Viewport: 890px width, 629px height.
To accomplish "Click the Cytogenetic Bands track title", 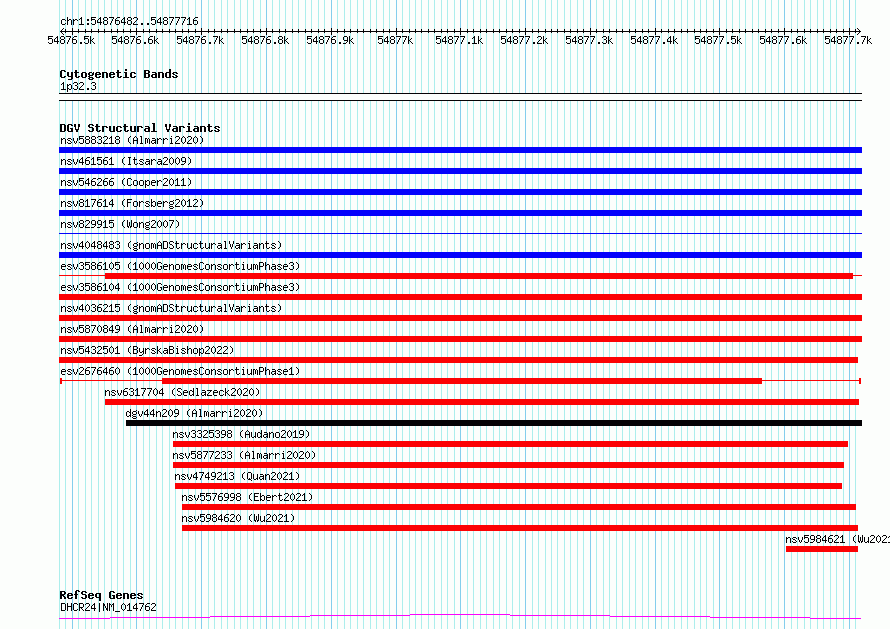I will pyautogui.click(x=119, y=74).
